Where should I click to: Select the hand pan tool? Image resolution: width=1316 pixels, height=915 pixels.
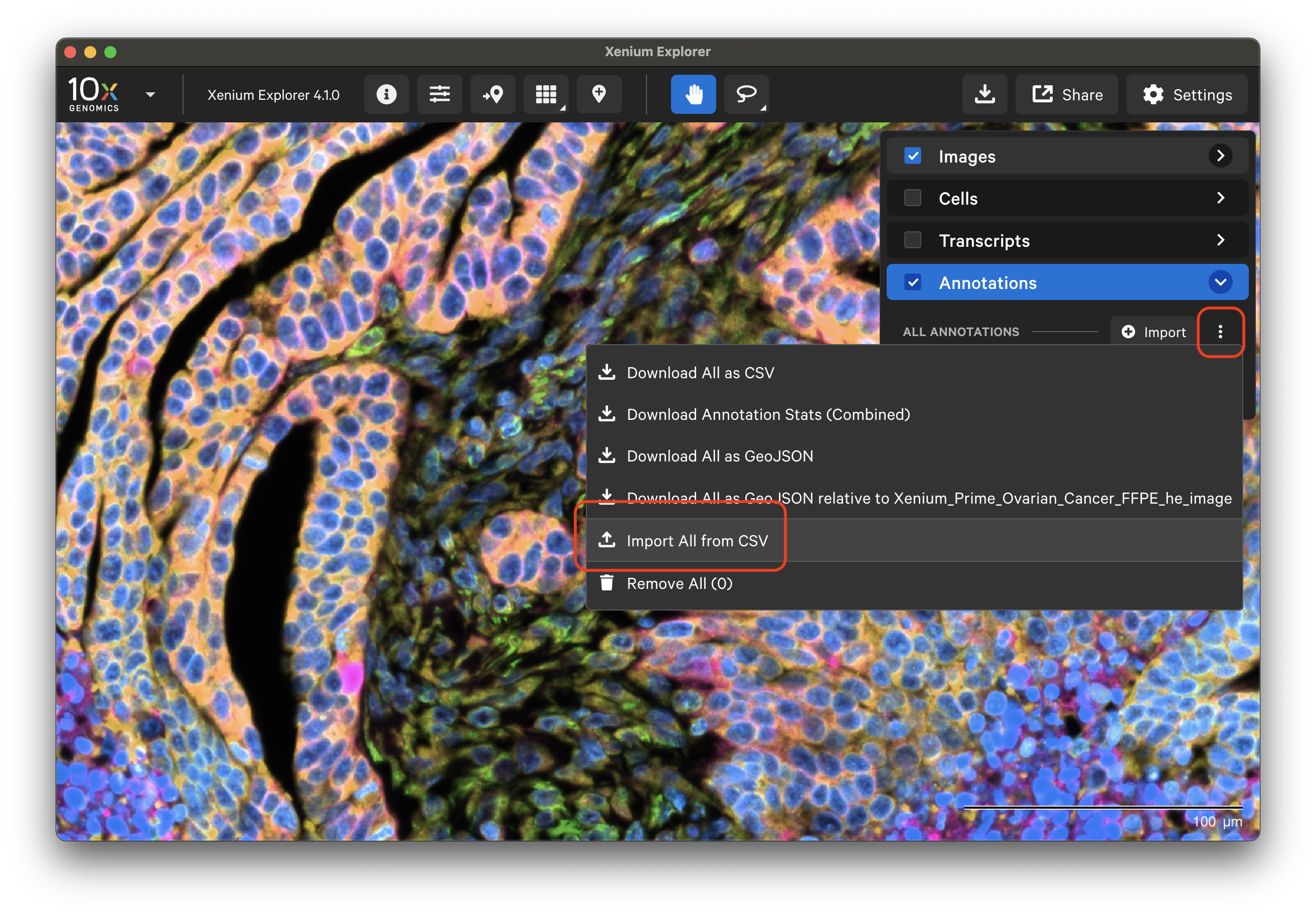click(x=693, y=94)
